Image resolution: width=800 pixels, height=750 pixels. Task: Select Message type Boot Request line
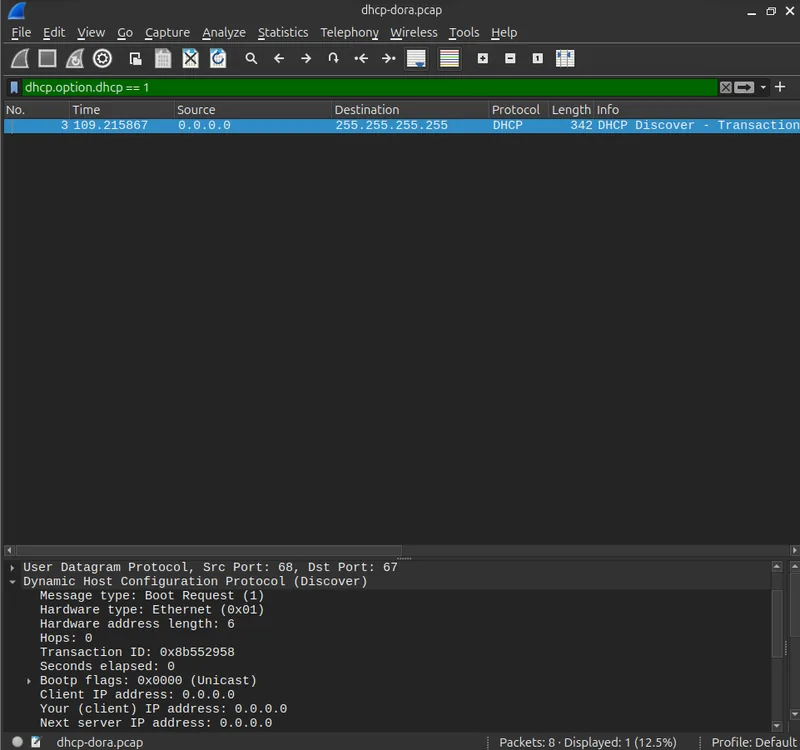[152, 595]
